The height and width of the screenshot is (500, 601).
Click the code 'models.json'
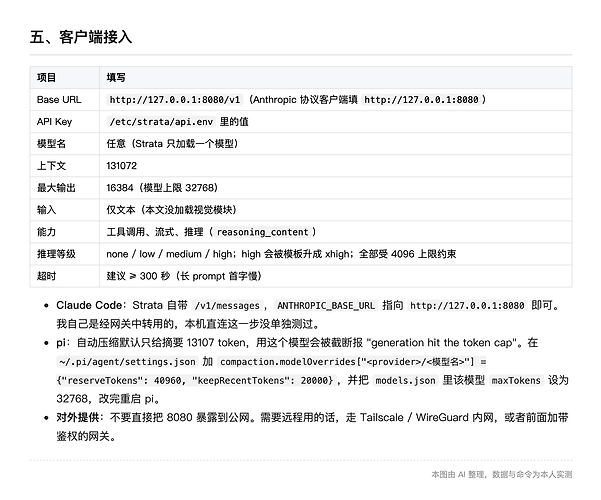(x=406, y=380)
